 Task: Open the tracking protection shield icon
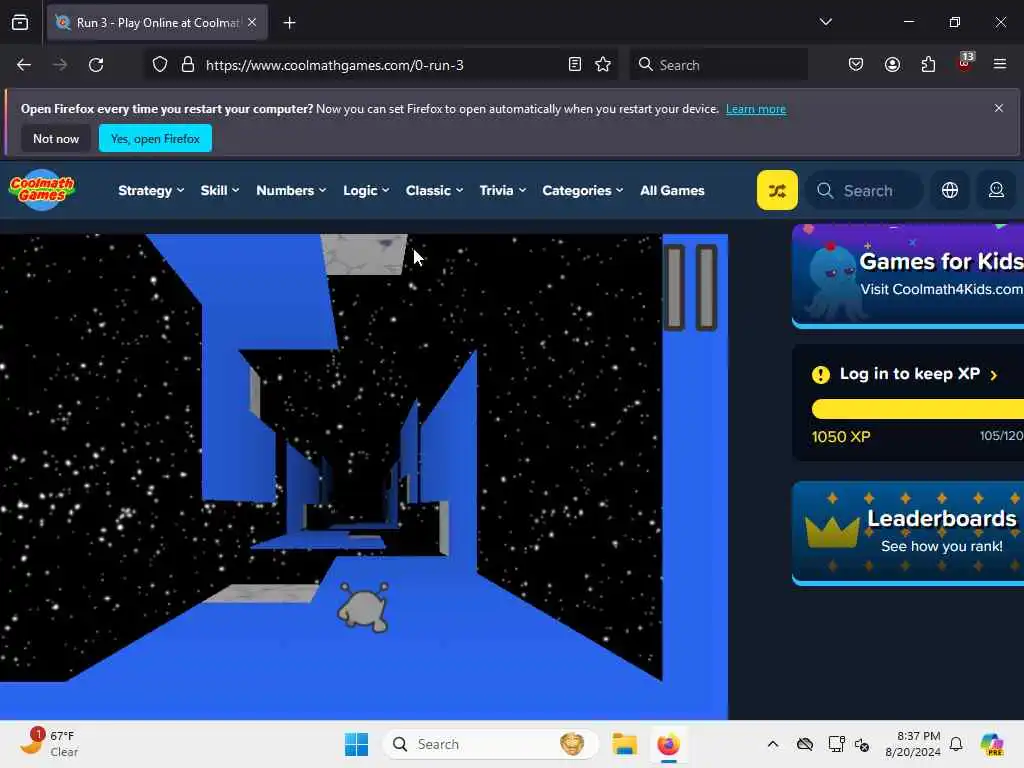pyautogui.click(x=160, y=65)
